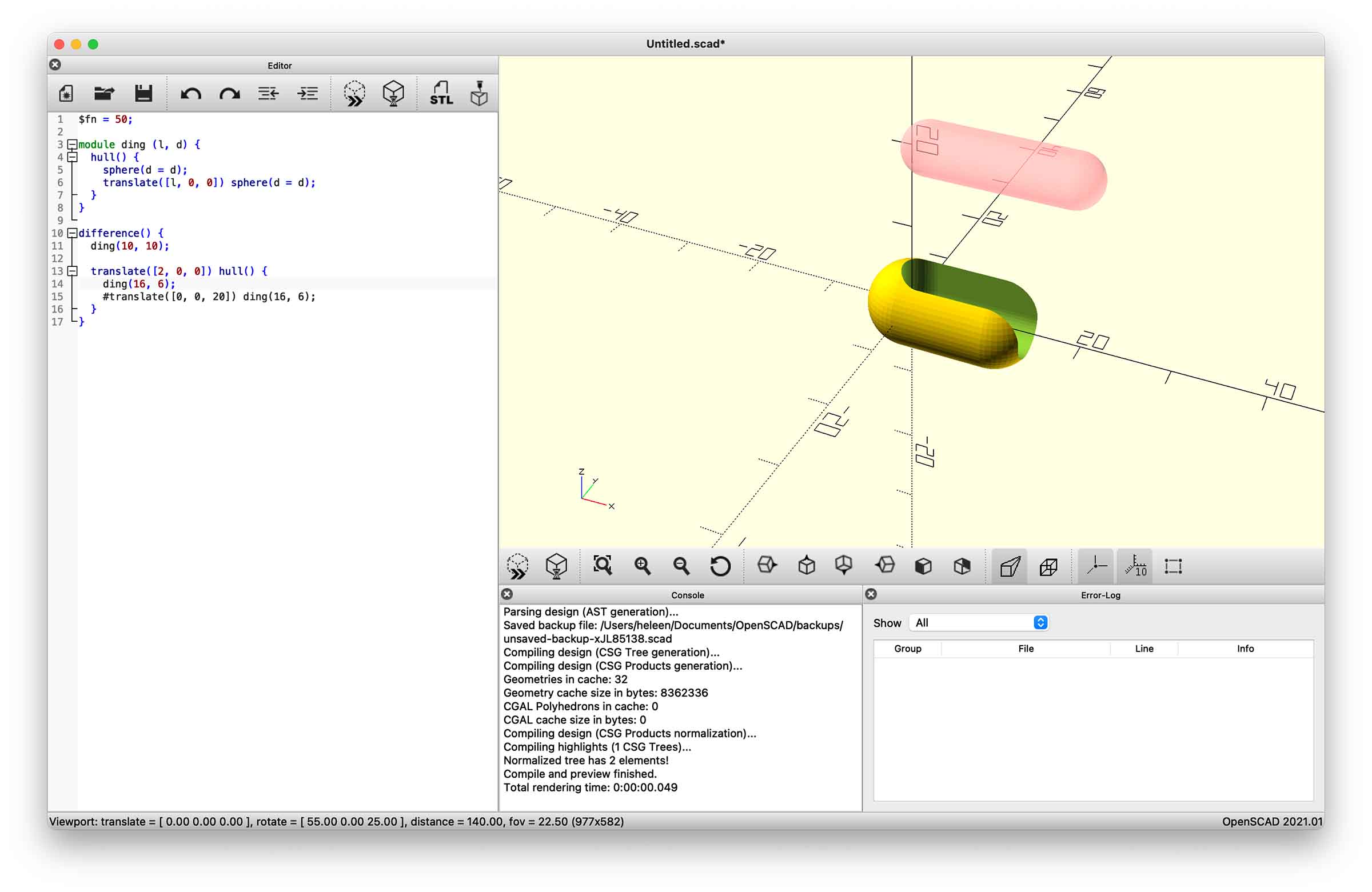Click Send to 3D printer icon
Viewport: 1372px width, 892px height.
pyautogui.click(x=479, y=93)
